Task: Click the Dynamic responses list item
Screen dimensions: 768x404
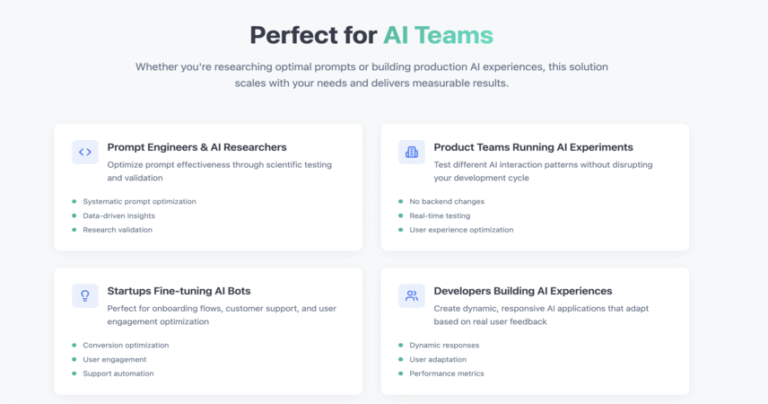Action: [444, 345]
